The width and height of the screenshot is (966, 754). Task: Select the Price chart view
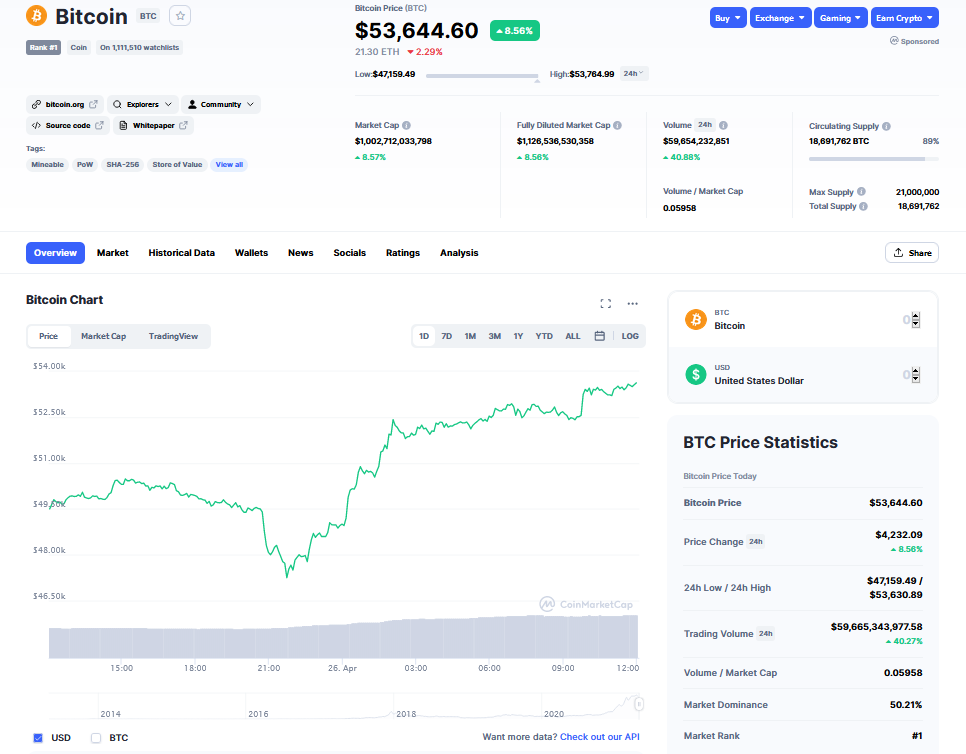pos(49,336)
